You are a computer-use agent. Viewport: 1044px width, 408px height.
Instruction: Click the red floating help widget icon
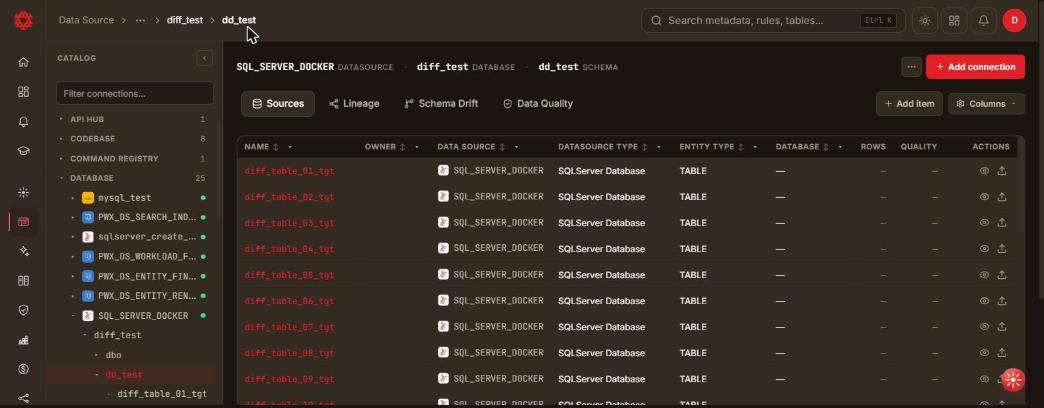click(x=1013, y=379)
